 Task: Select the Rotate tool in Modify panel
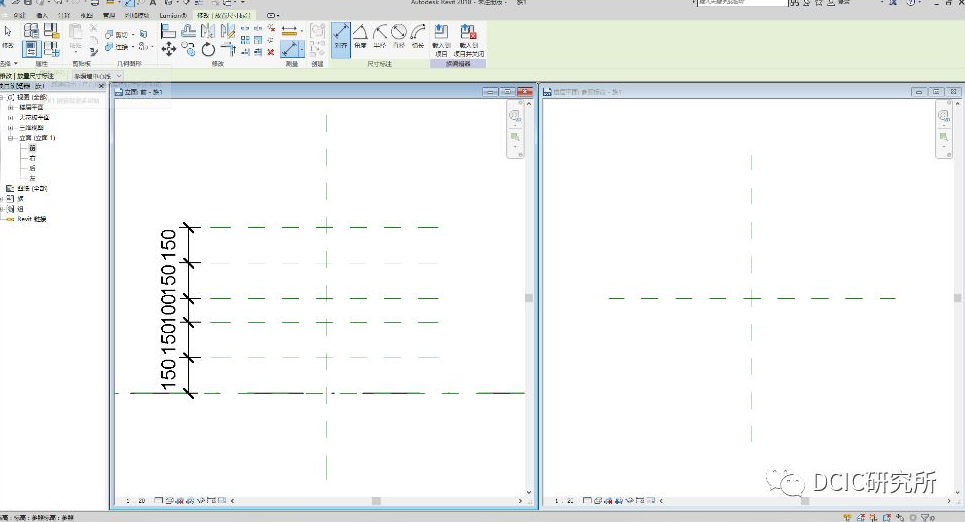(208, 49)
